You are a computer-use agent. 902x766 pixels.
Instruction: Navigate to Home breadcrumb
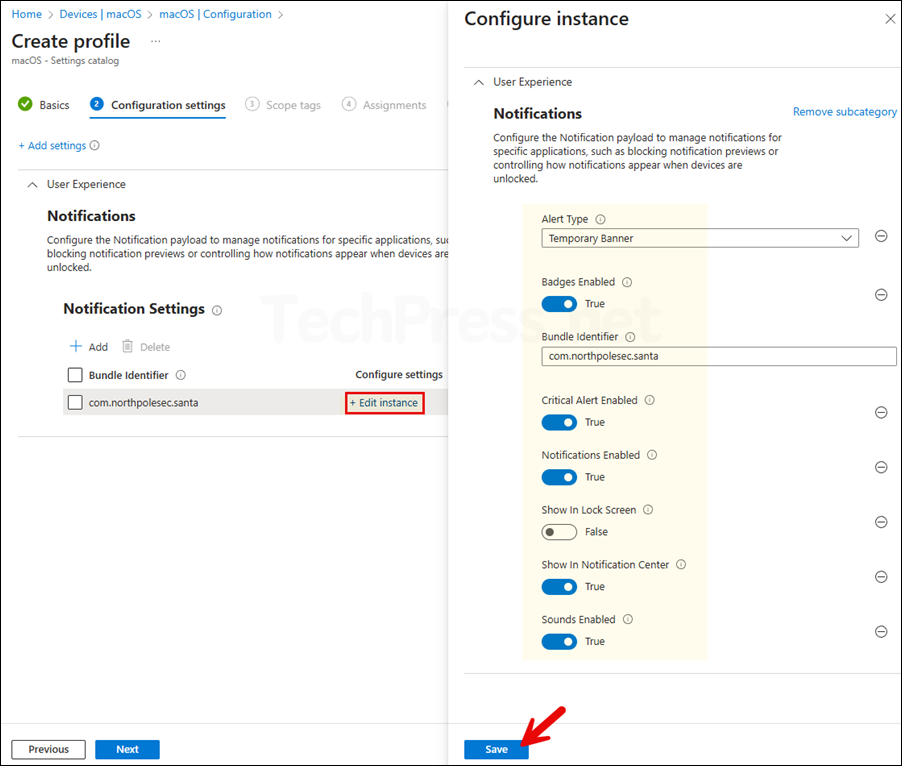(26, 14)
